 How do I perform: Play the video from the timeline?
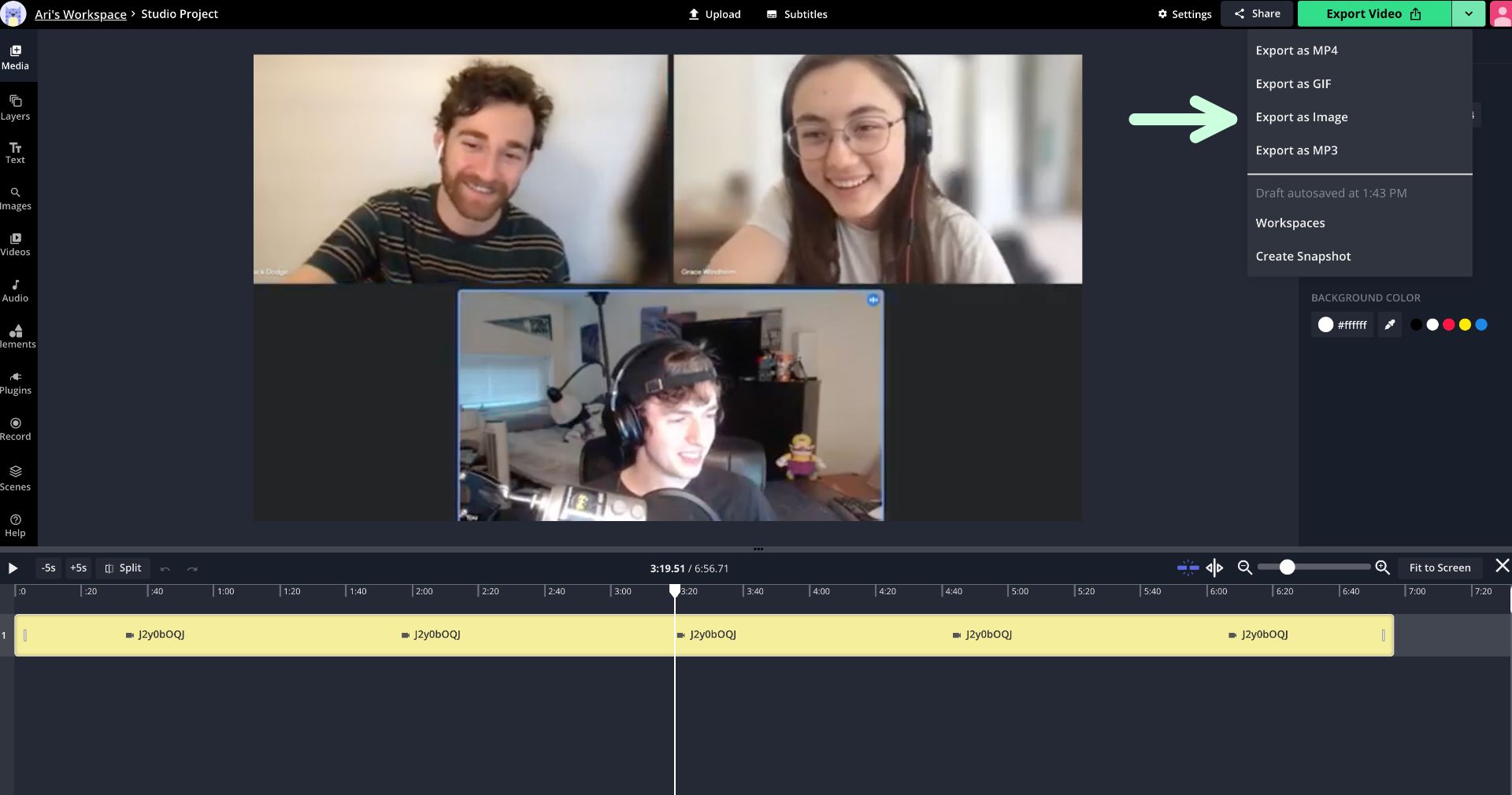(x=13, y=568)
